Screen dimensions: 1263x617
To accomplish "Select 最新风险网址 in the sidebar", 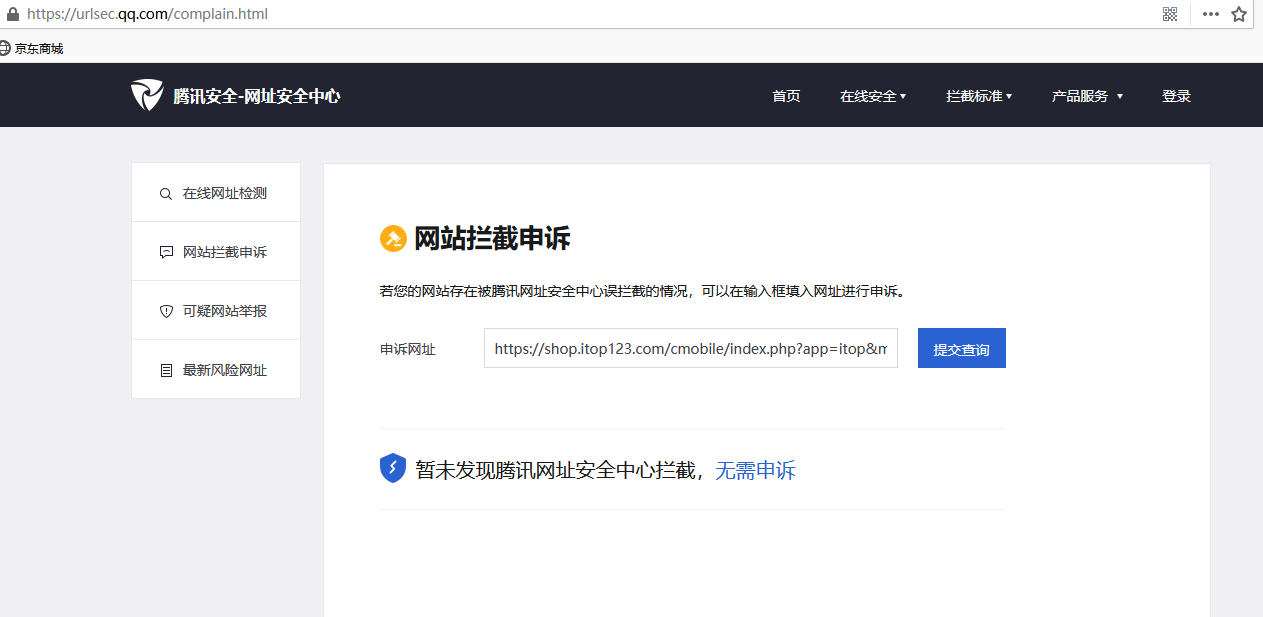I will tap(216, 370).
